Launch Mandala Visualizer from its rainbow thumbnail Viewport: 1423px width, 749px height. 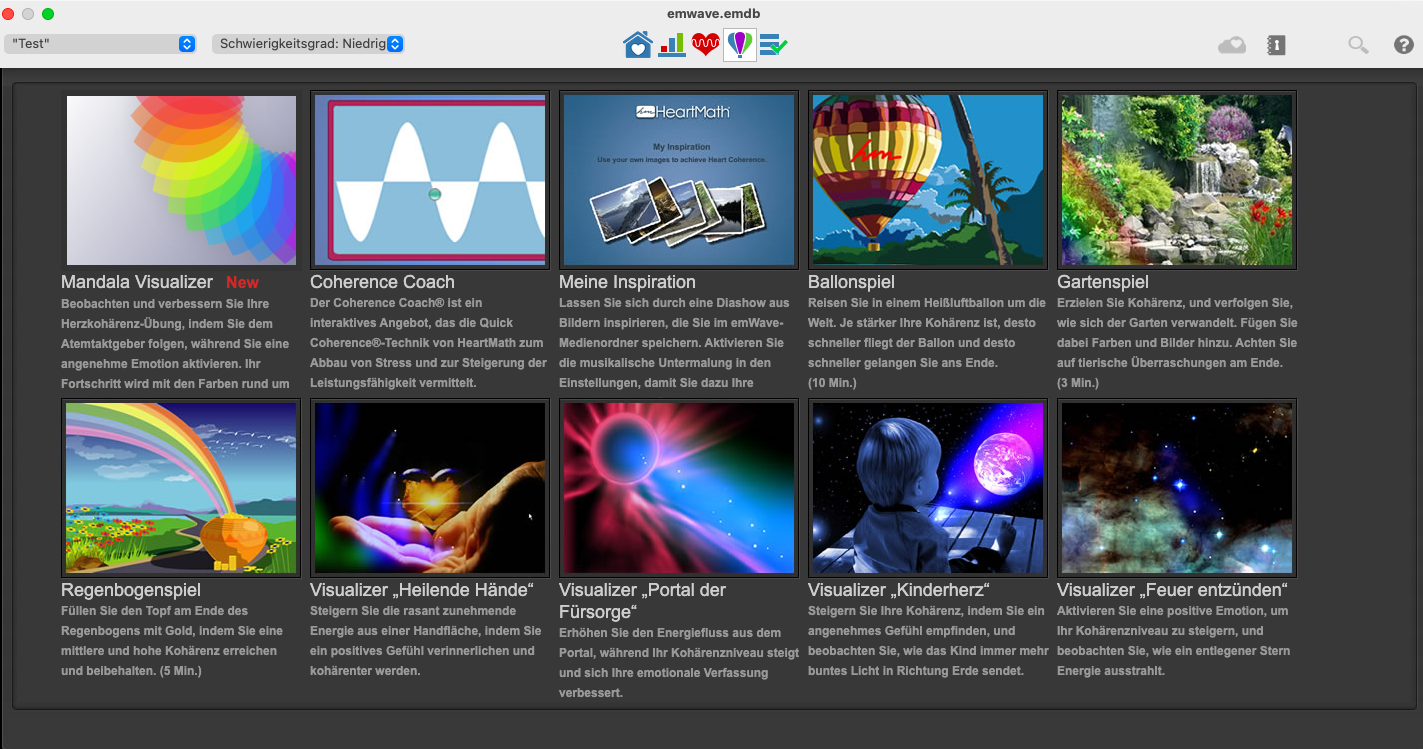point(181,180)
